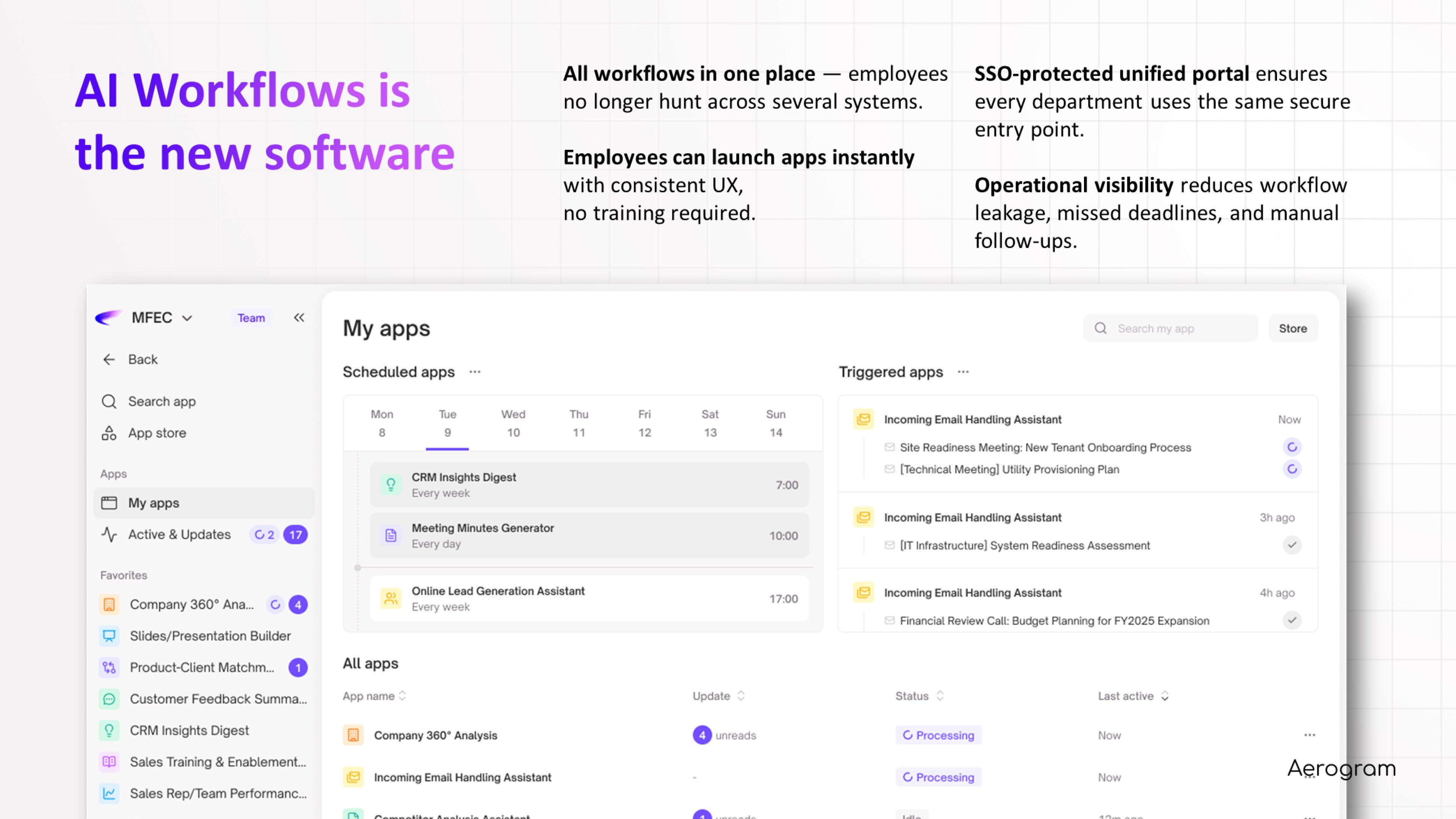Click the Company 360° Analysis row ellipsis
The image size is (1456, 819).
click(x=1309, y=735)
